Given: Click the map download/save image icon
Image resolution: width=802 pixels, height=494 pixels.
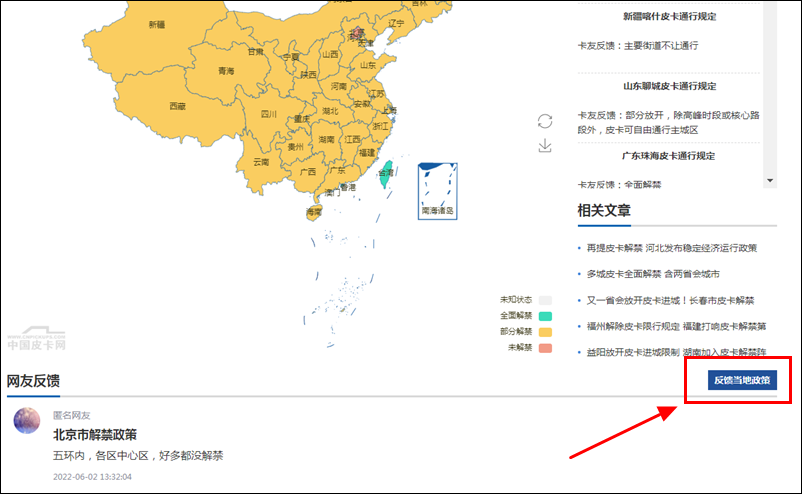Looking at the screenshot, I should point(545,146).
